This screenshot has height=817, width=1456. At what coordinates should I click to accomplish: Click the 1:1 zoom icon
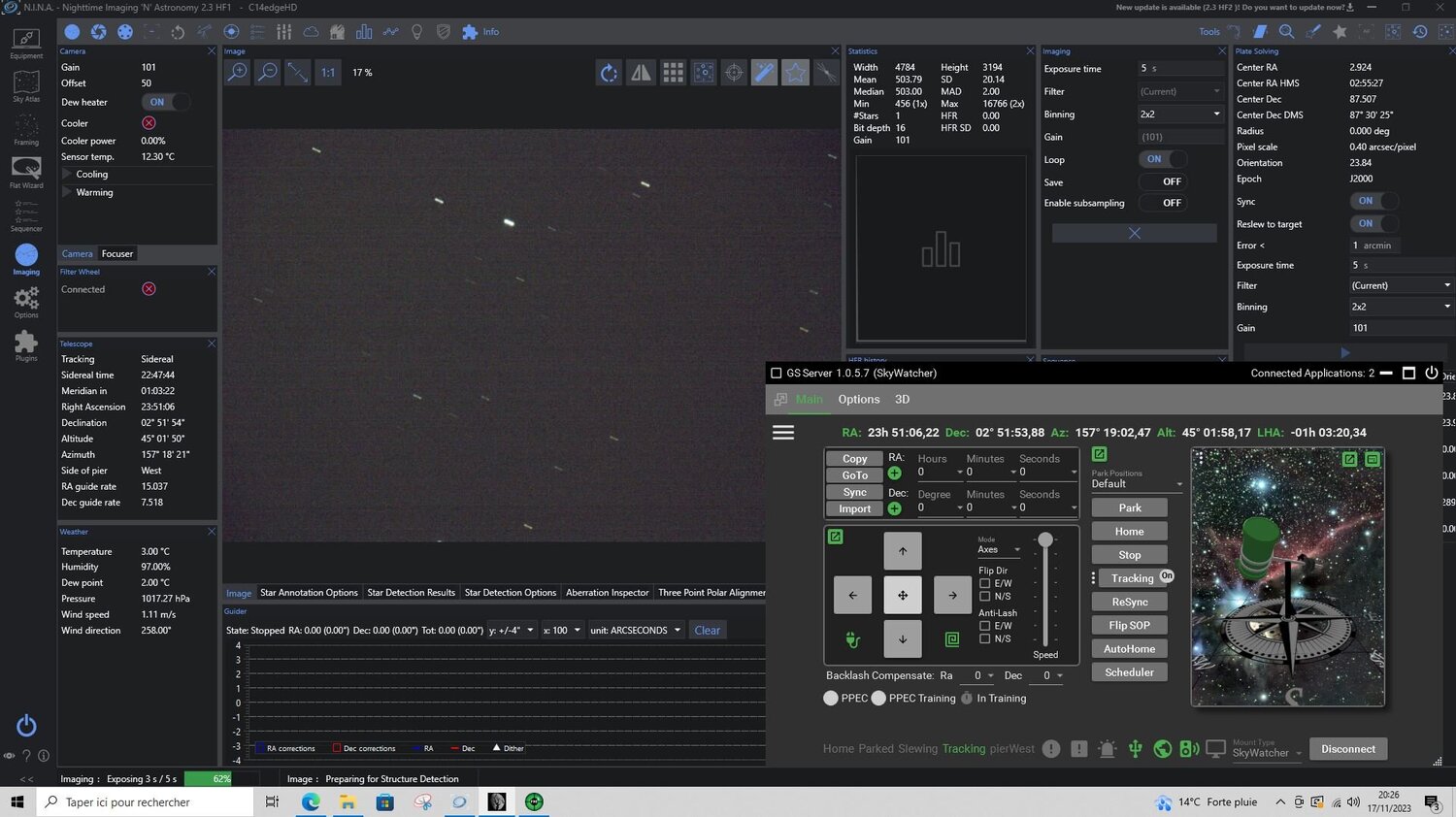(328, 73)
